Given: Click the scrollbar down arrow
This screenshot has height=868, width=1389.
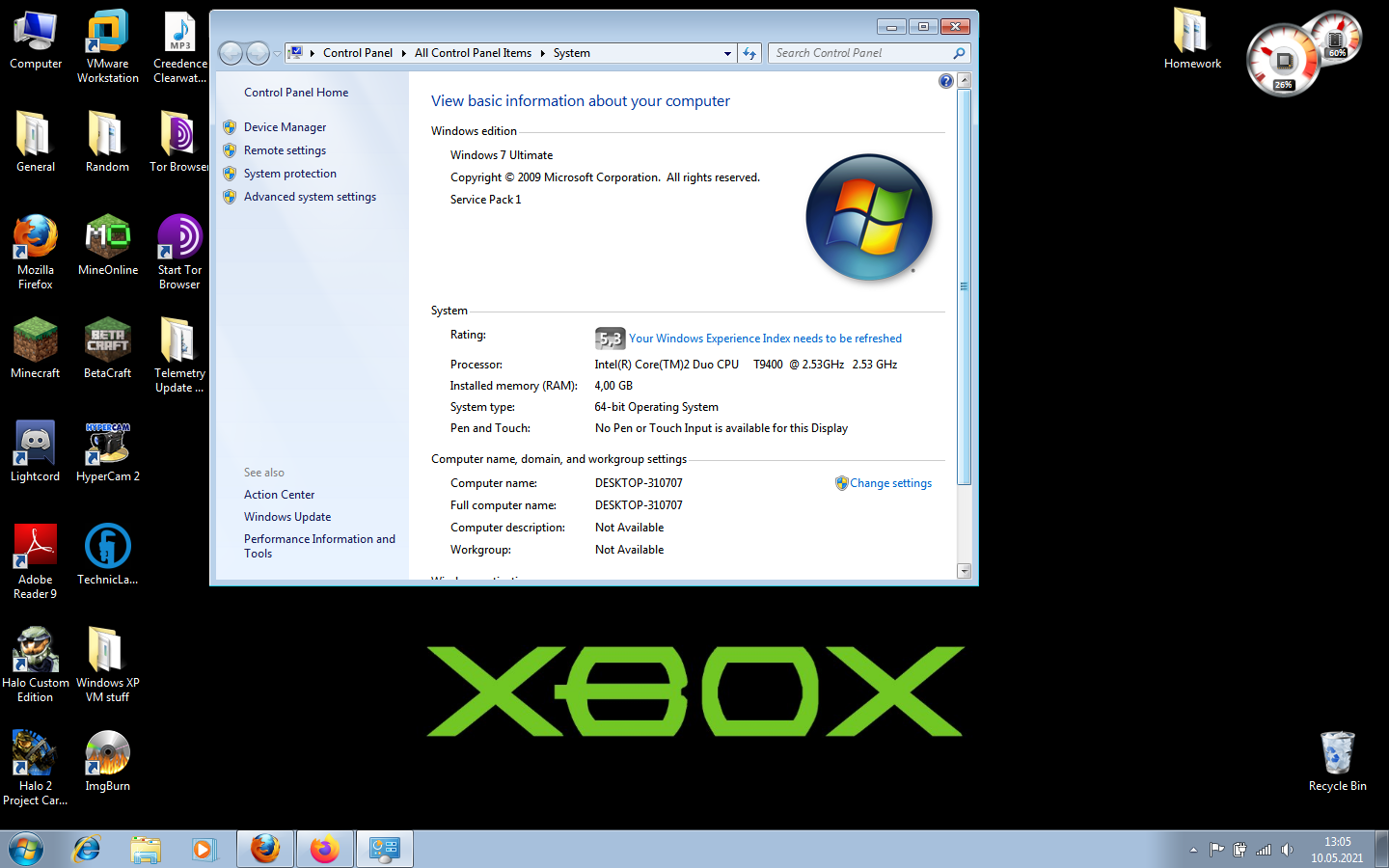Looking at the screenshot, I should [x=964, y=571].
